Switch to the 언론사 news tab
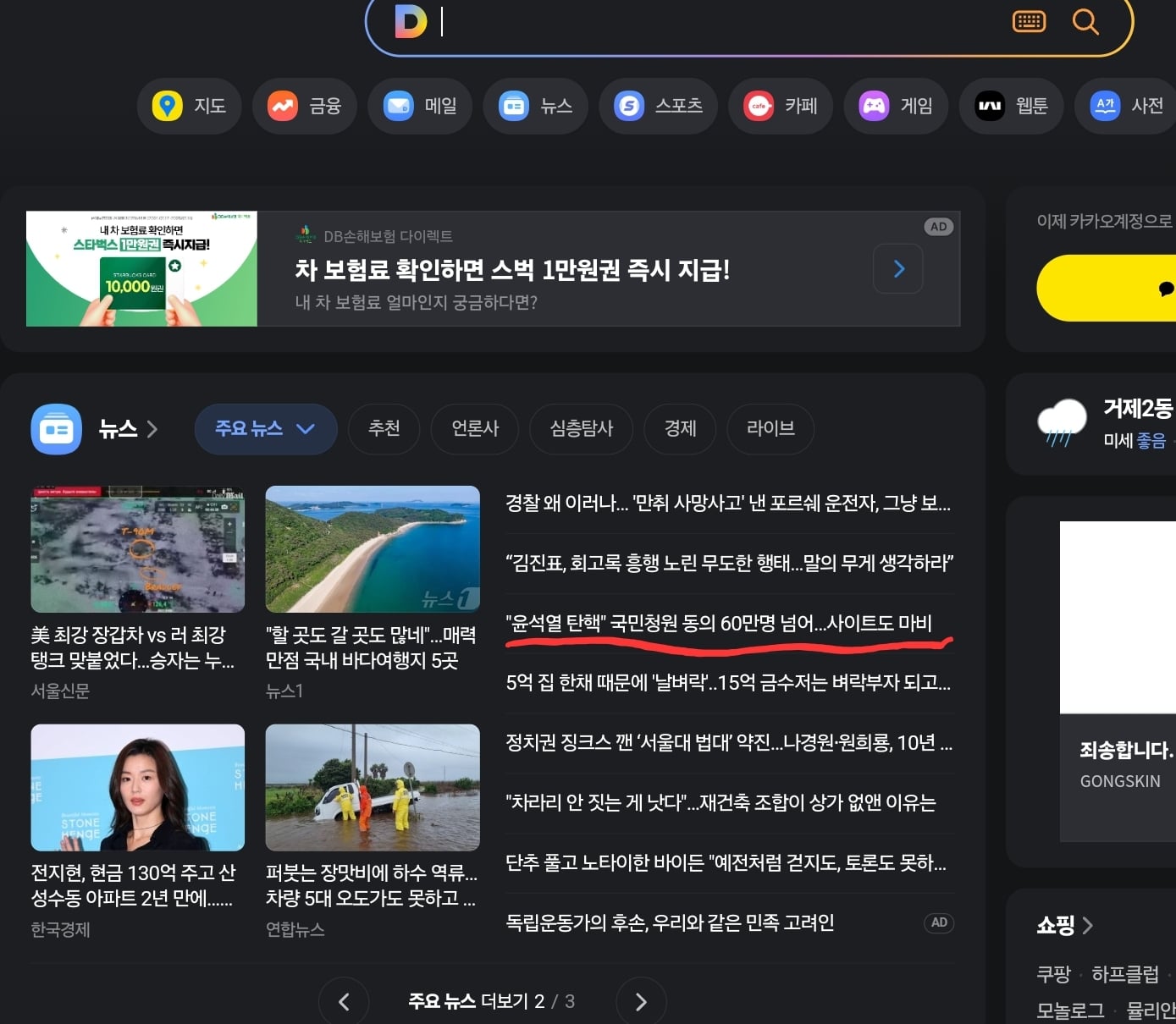Image resolution: width=1176 pixels, height=1024 pixels. [475, 429]
